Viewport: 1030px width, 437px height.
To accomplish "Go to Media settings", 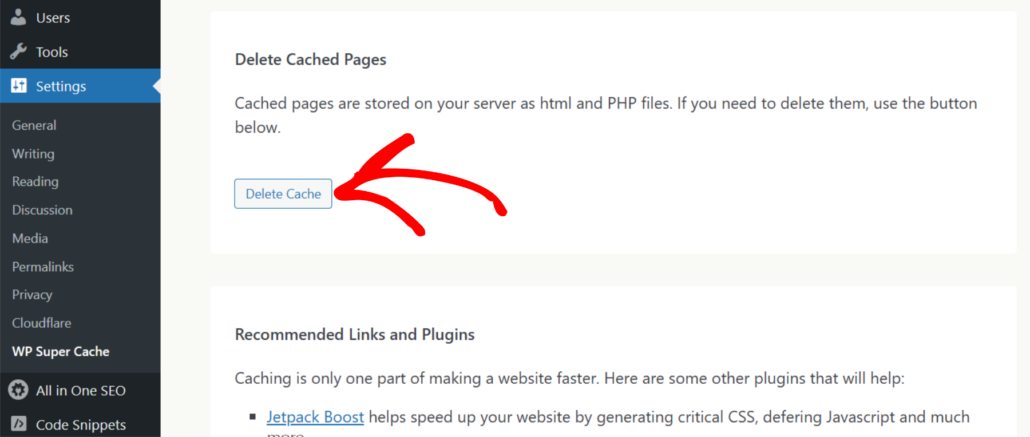I will [x=30, y=239].
